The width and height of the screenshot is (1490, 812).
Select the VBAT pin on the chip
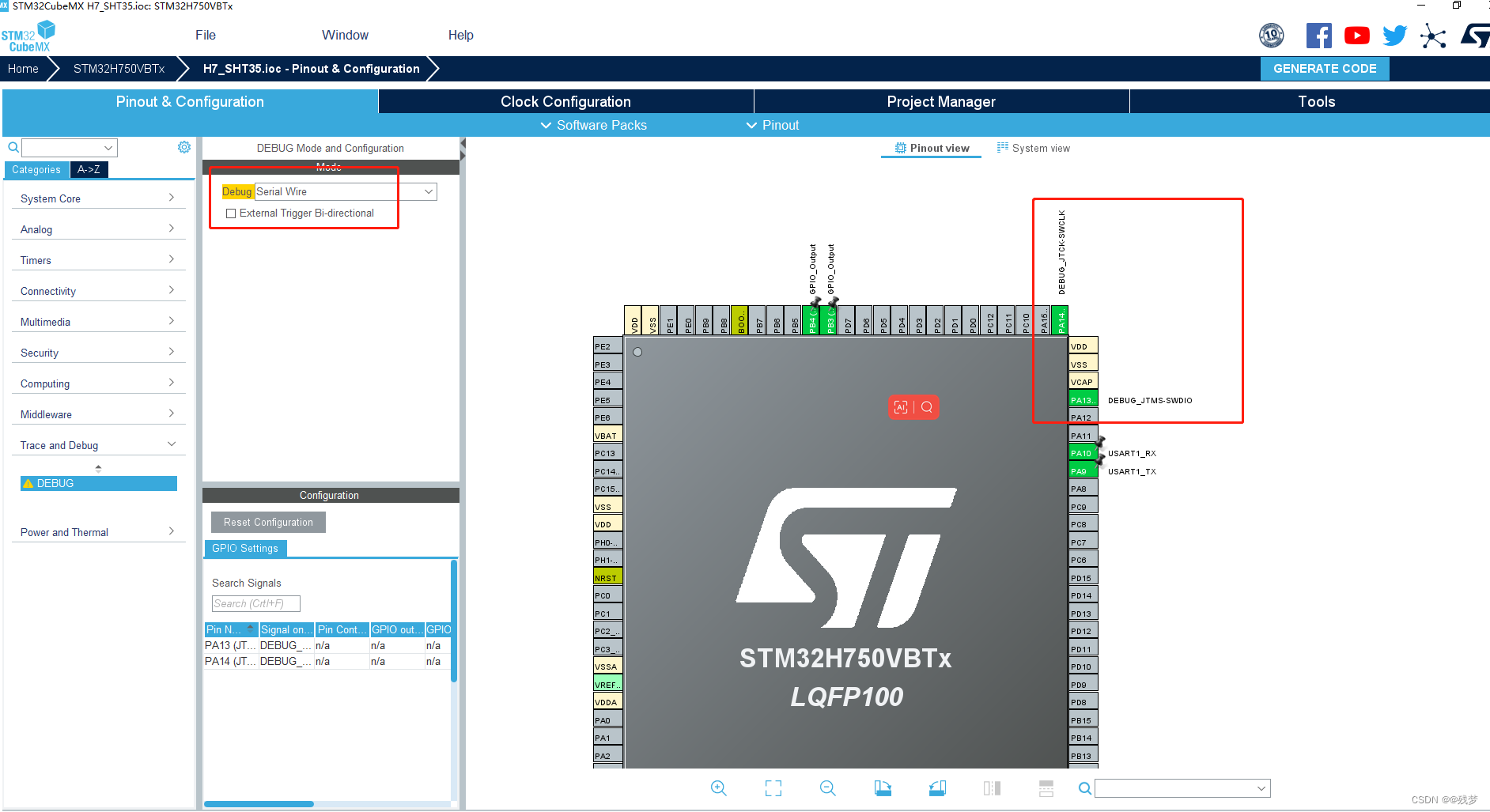pyautogui.click(x=607, y=436)
